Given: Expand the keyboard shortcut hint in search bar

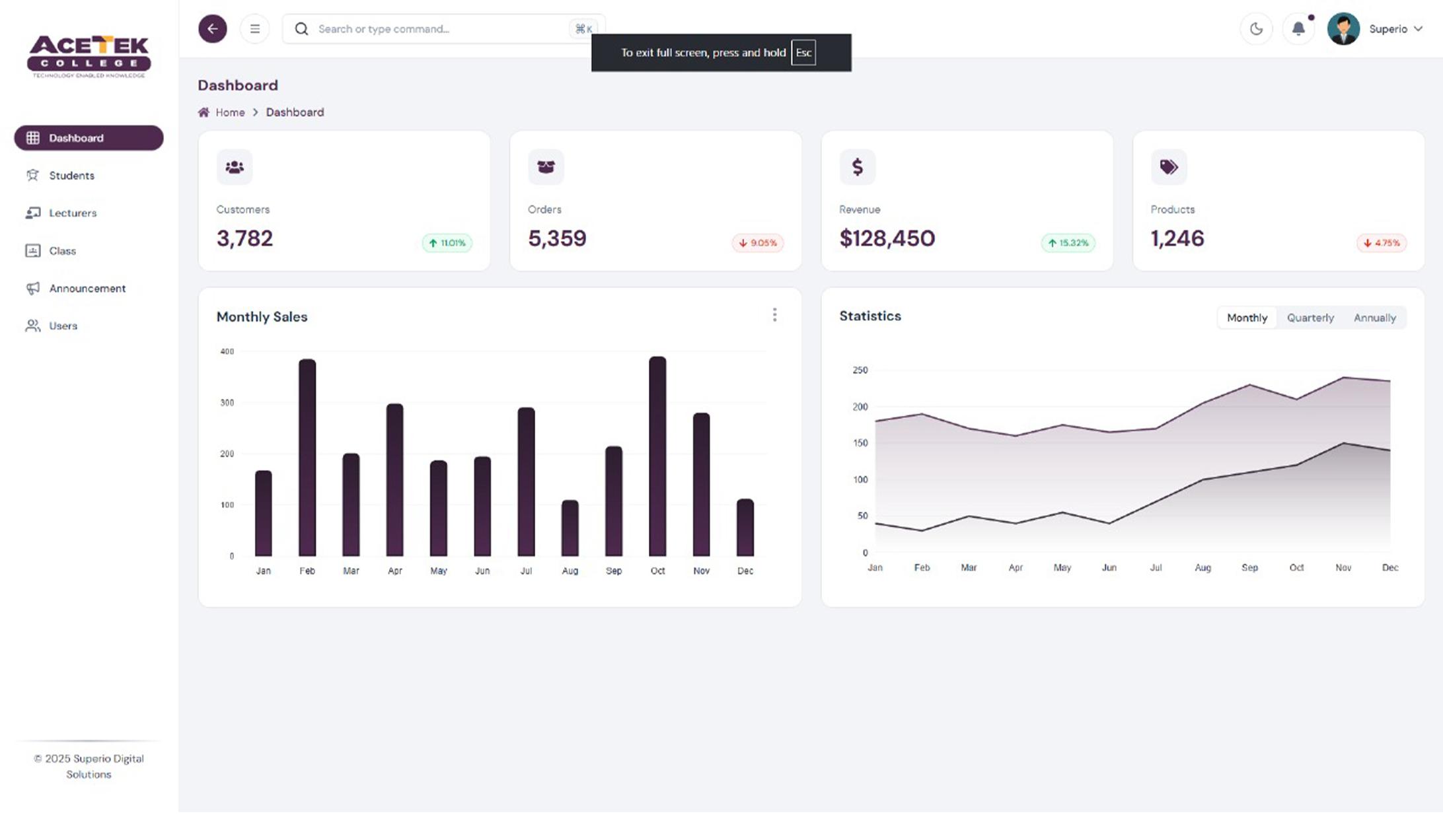Looking at the screenshot, I should click(x=582, y=28).
